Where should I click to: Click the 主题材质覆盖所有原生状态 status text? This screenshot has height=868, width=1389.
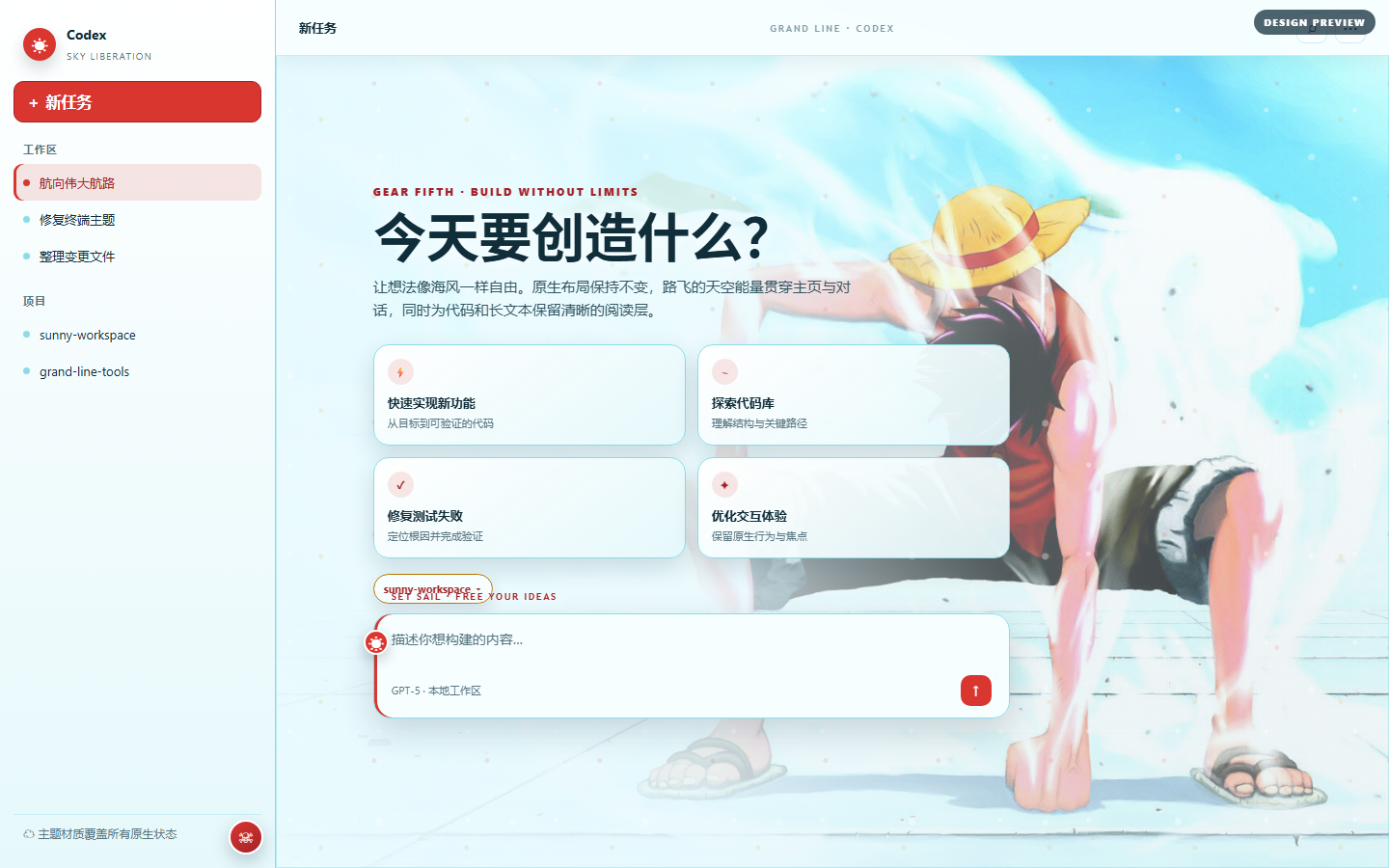[107, 834]
